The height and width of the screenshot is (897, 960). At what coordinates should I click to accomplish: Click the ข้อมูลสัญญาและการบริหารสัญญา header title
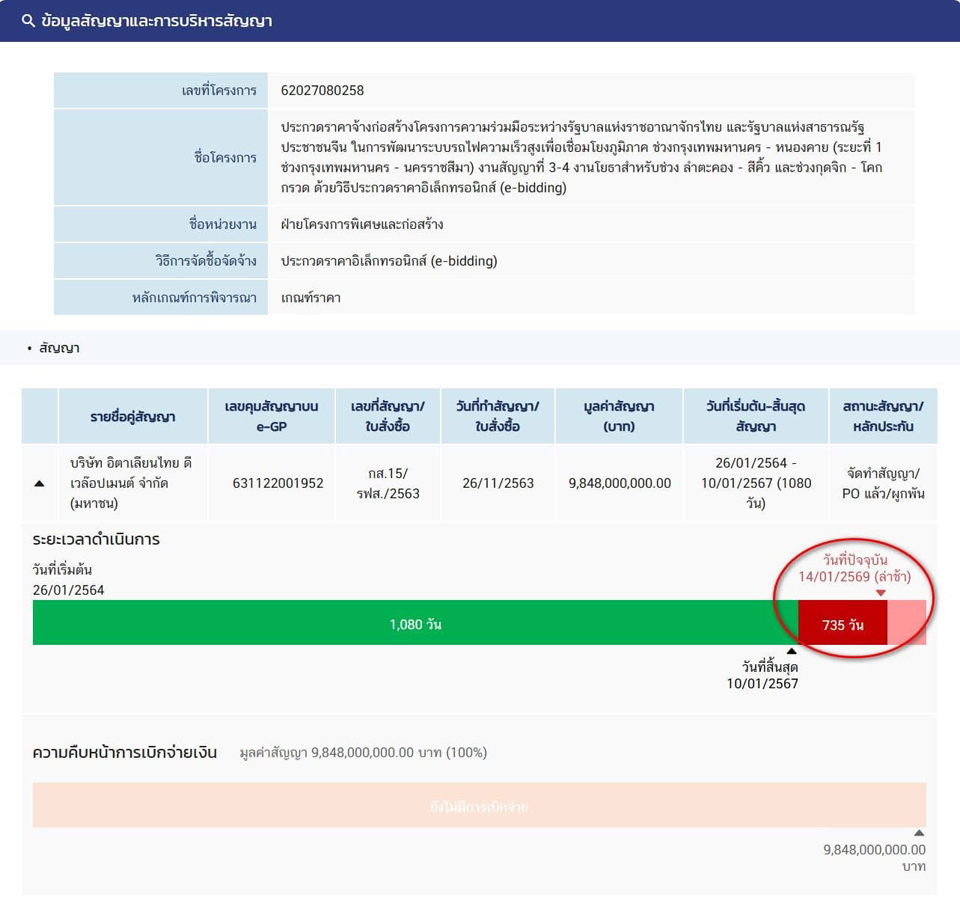(x=157, y=21)
